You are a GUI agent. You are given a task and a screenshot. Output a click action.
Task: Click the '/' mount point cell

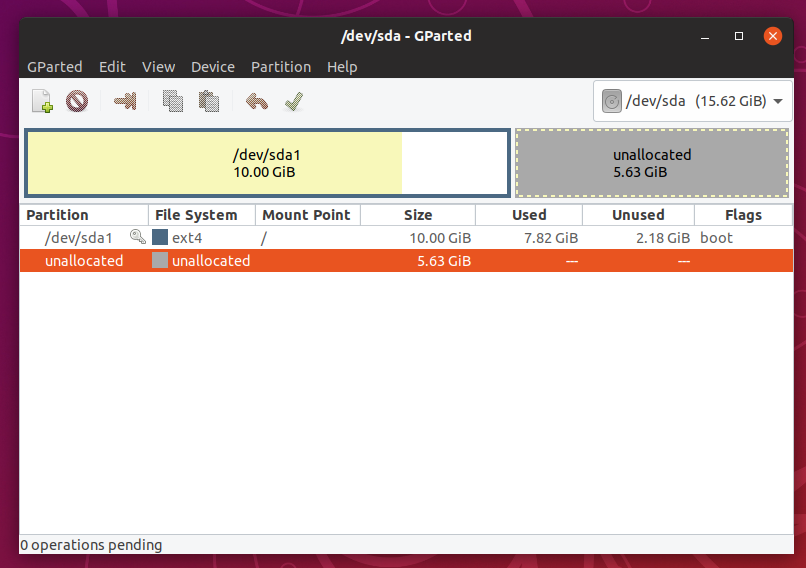264,238
